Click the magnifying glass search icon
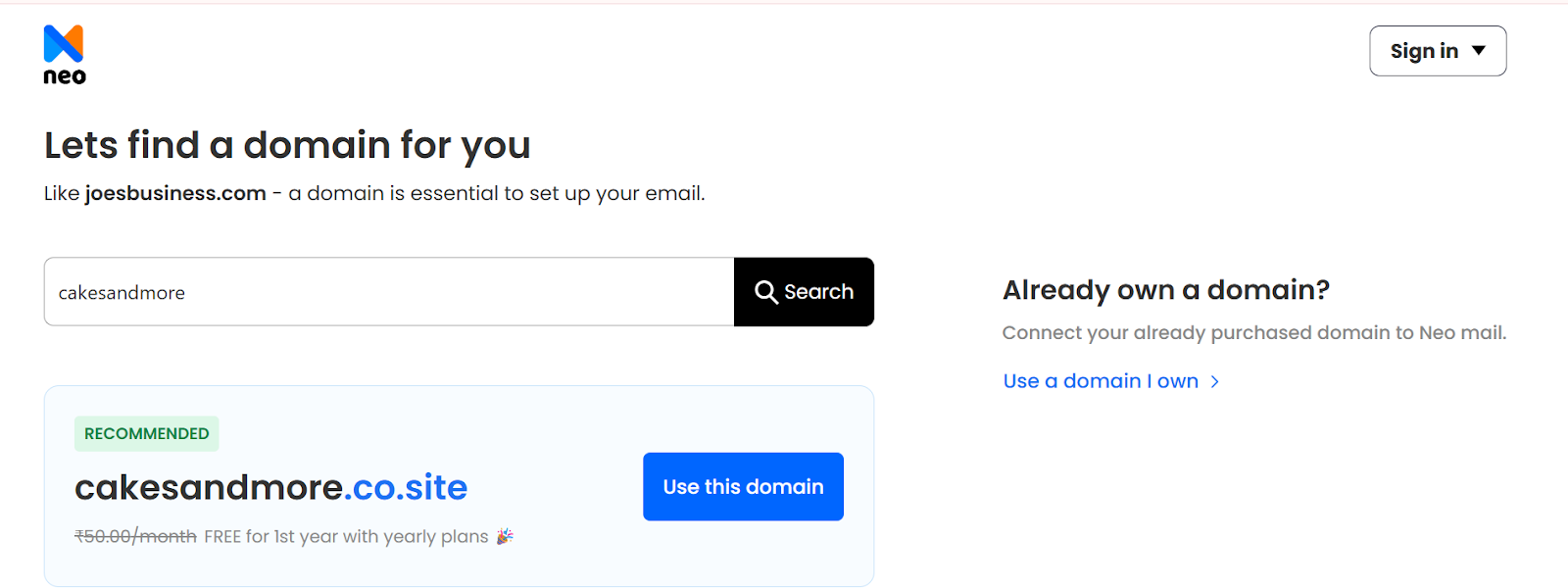Viewport: 1568px width, 588px height. click(765, 292)
